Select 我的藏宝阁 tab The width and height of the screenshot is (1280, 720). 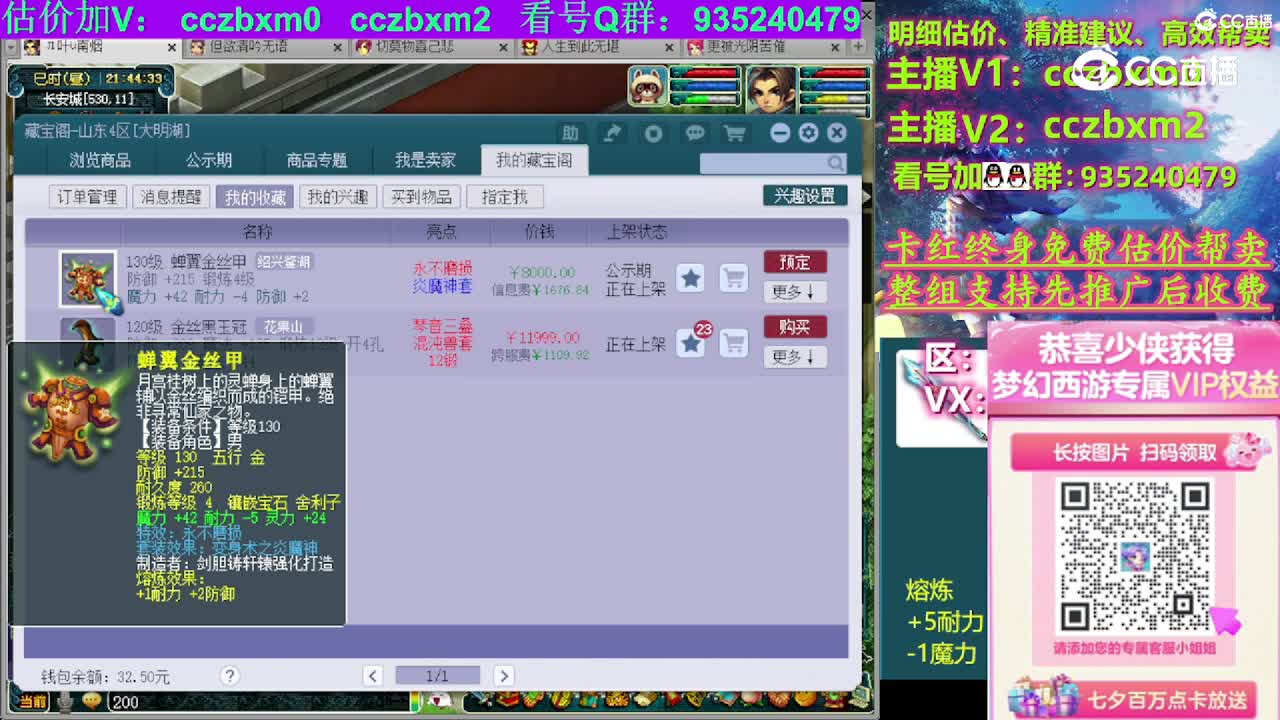[x=534, y=160]
